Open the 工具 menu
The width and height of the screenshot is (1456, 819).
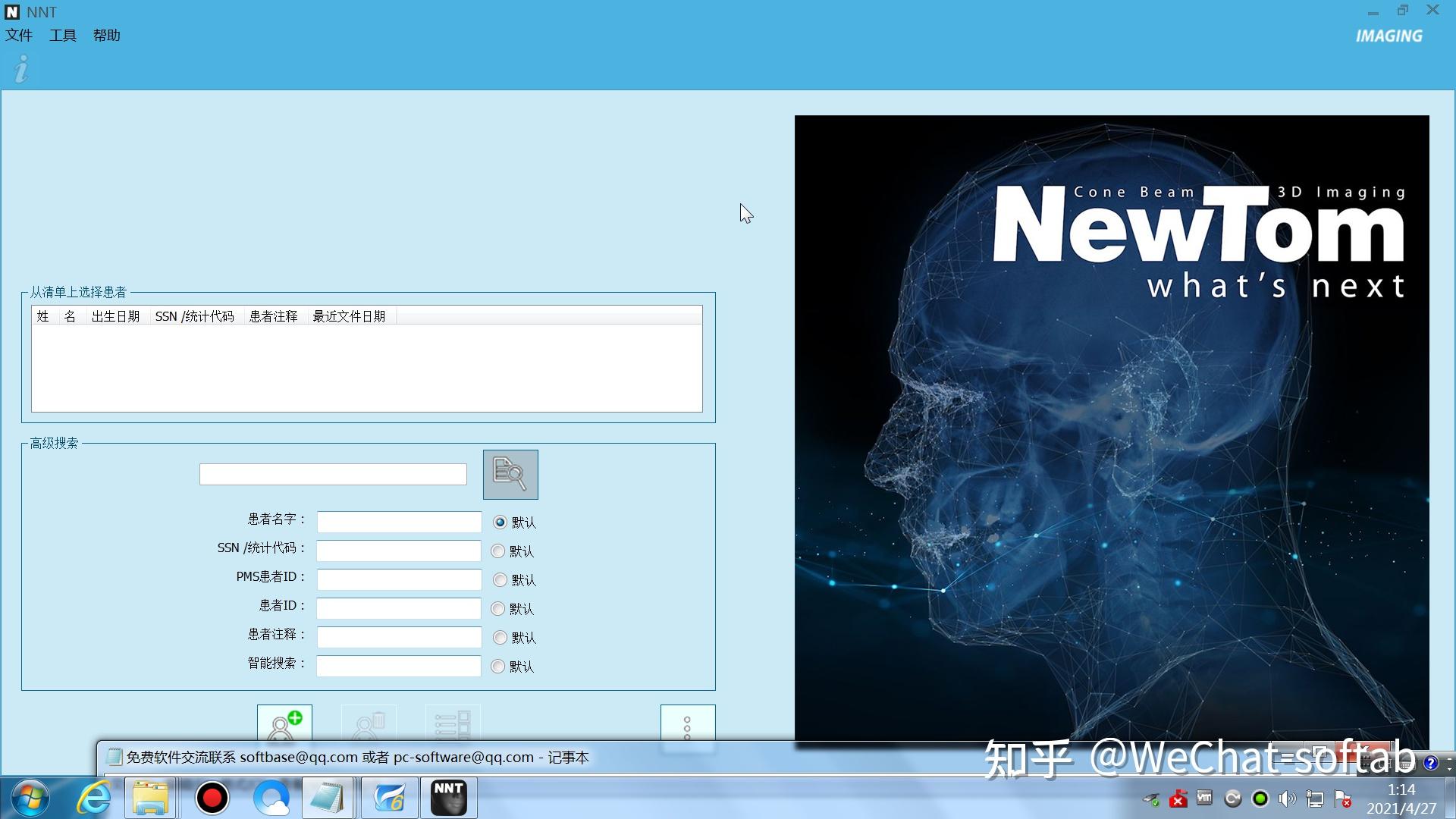[x=63, y=36]
